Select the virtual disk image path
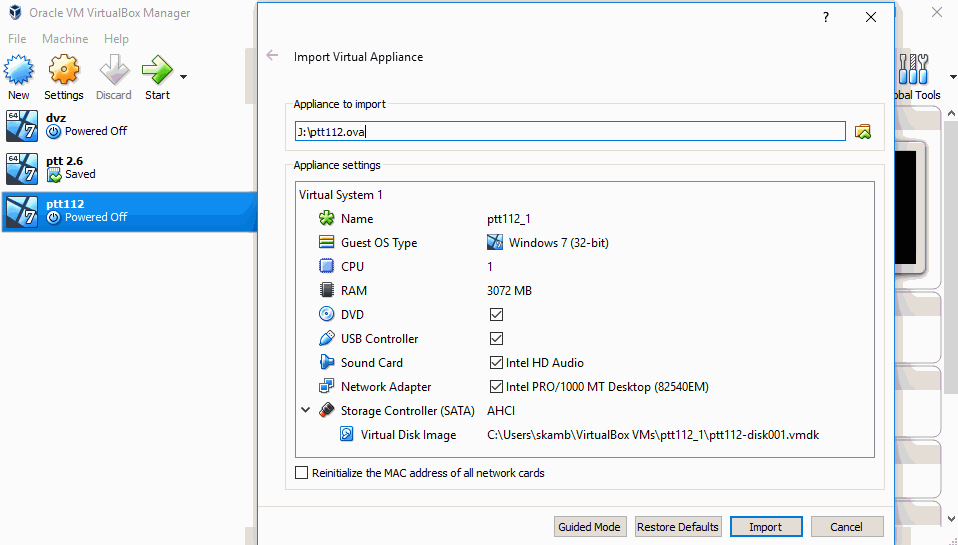Image resolution: width=958 pixels, height=545 pixels. pyautogui.click(x=653, y=435)
